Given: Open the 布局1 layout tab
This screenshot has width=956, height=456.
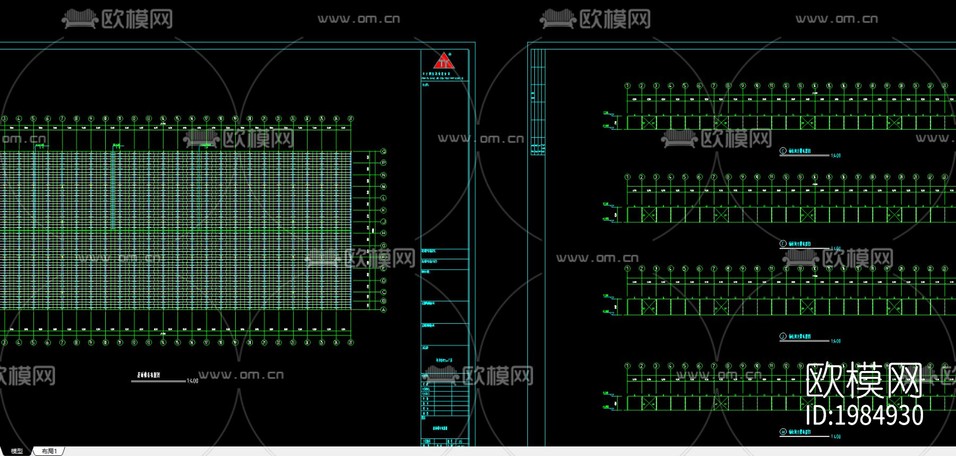Looking at the screenshot, I should tap(48, 451).
